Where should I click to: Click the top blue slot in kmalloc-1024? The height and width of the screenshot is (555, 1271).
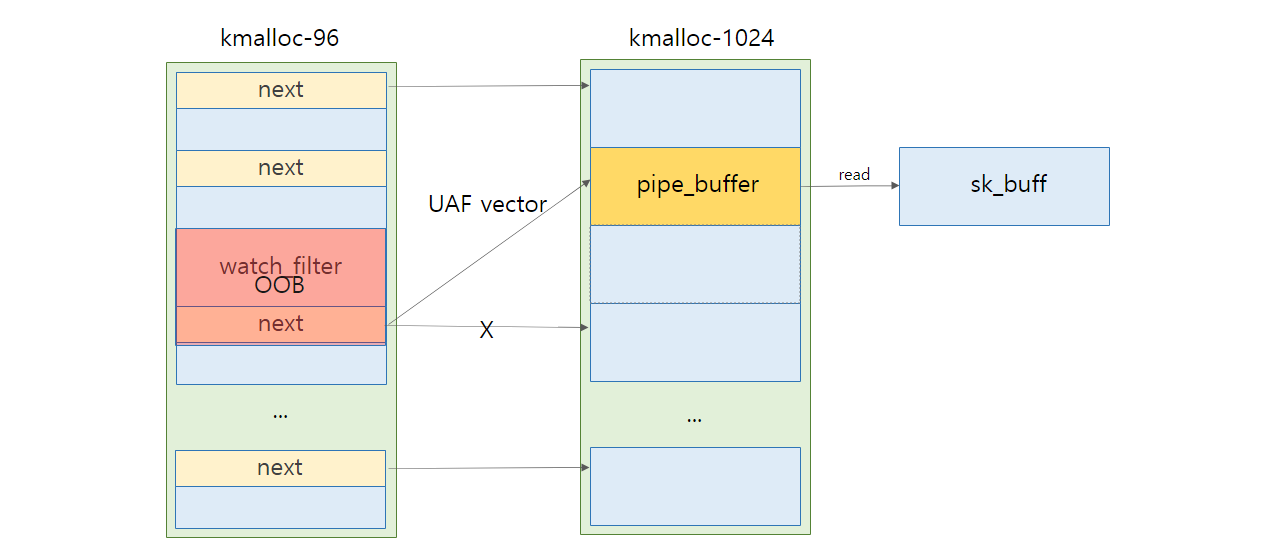click(696, 108)
